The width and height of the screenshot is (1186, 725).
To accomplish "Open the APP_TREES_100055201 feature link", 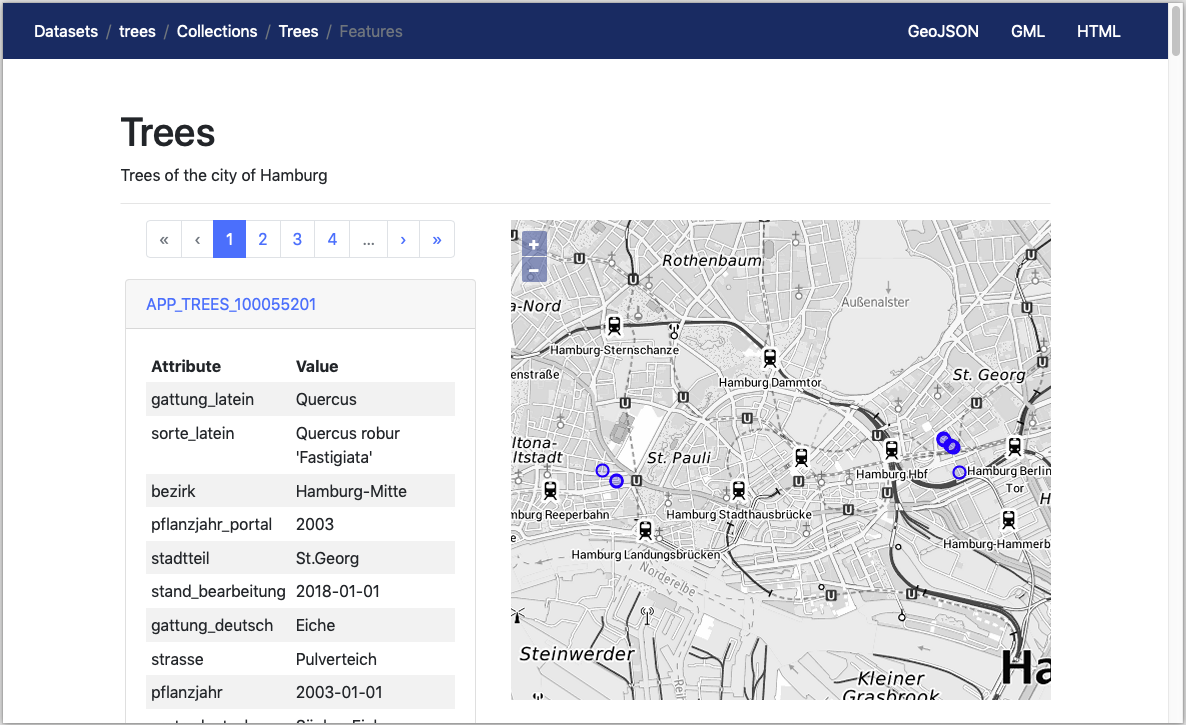I will [x=231, y=304].
